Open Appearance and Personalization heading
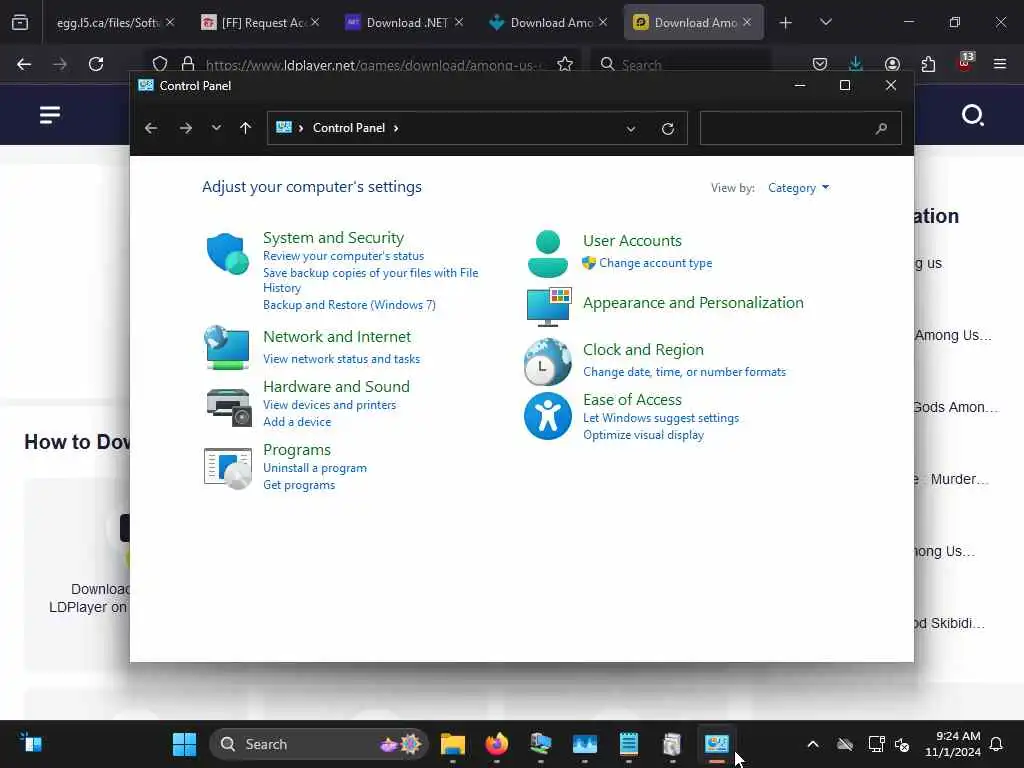The image size is (1024, 768). pyautogui.click(x=693, y=303)
